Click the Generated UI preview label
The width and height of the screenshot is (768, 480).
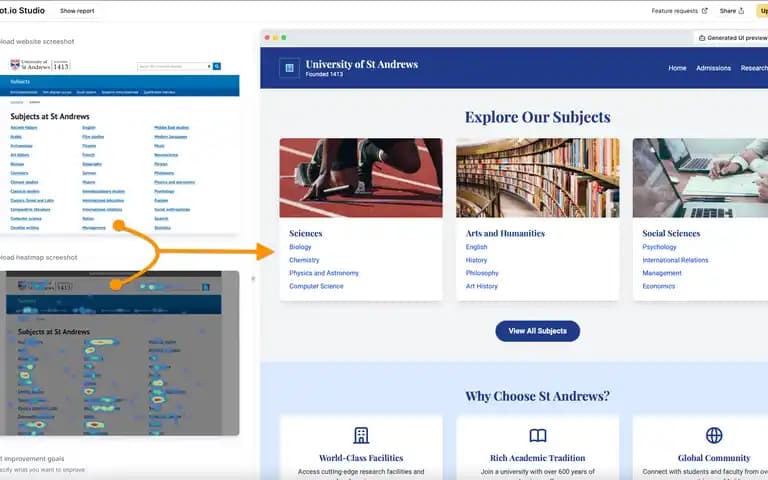tap(737, 38)
